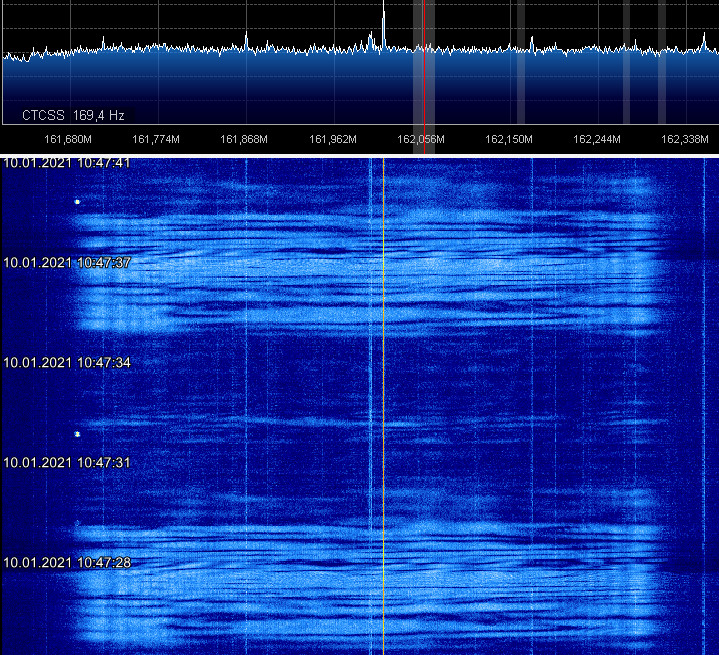Click the orange vertical line in waterfall
This screenshot has height=655, width=719.
[x=384, y=406]
